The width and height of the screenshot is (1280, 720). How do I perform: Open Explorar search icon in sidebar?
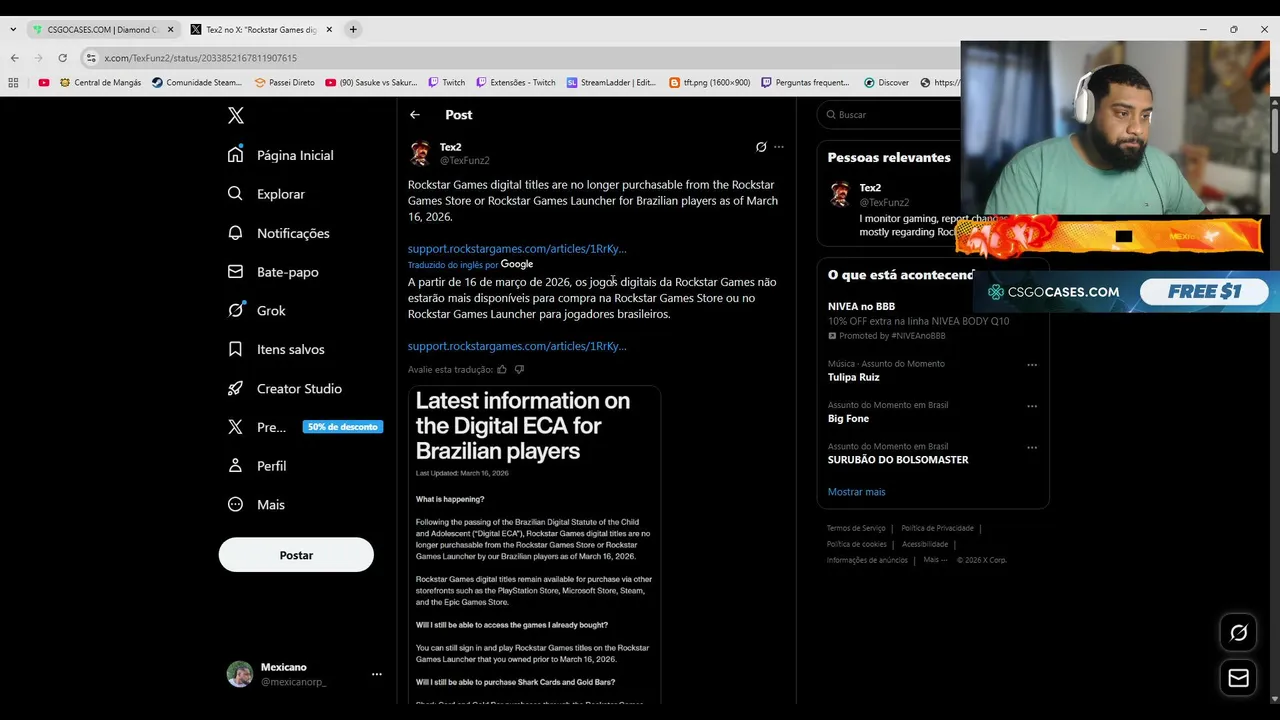[235, 194]
